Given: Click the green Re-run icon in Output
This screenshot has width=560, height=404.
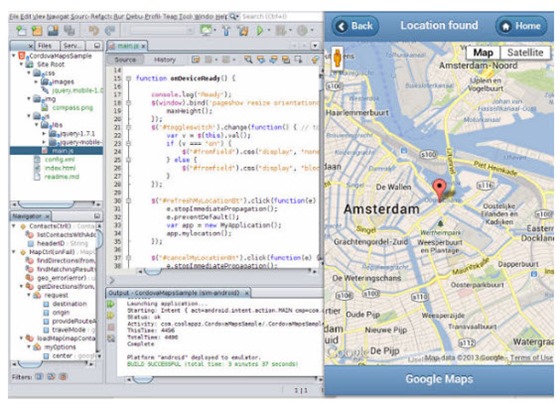Looking at the screenshot, I should [111, 304].
